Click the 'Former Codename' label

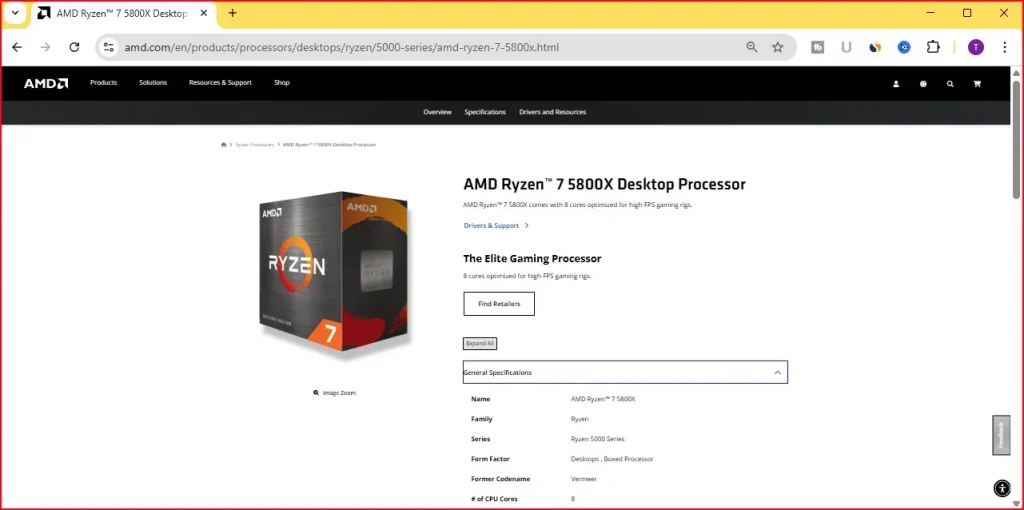[x=501, y=479]
